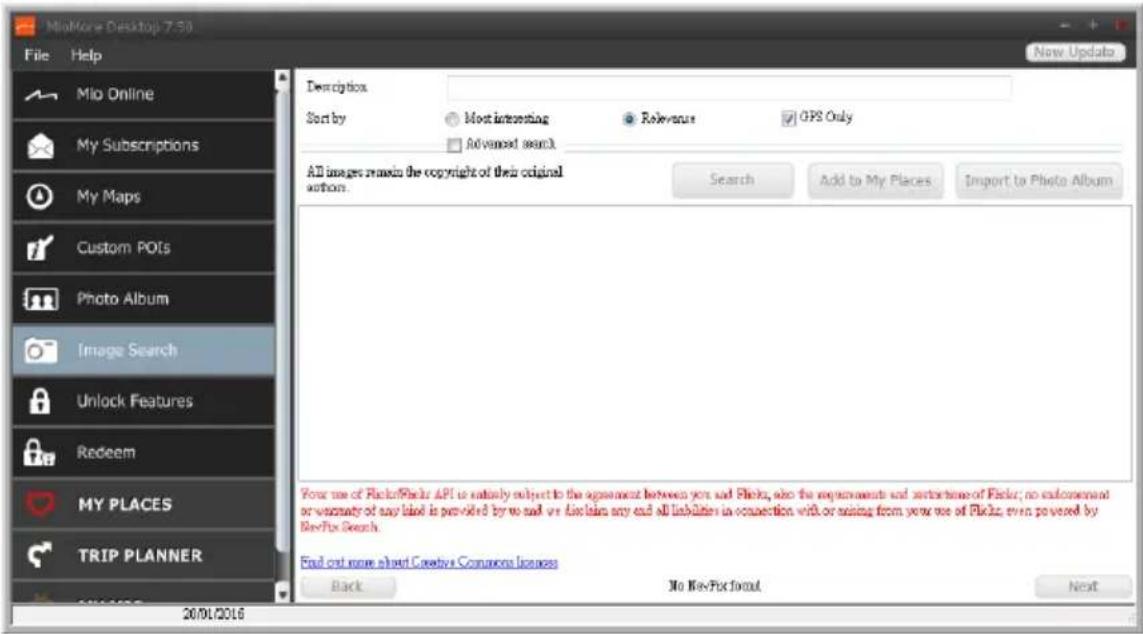Open the Mio Online section
This screenshot has width=1143, height=634.
[x=144, y=95]
